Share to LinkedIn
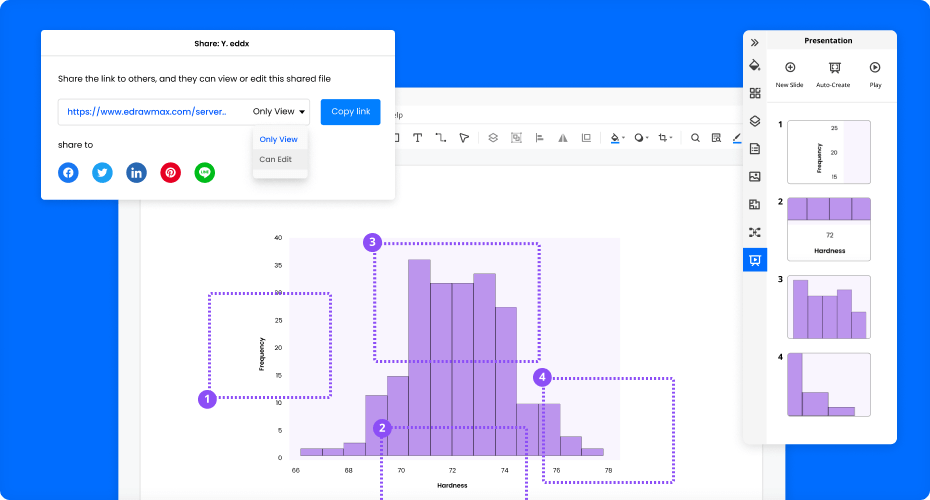The height and width of the screenshot is (500, 930). (136, 173)
